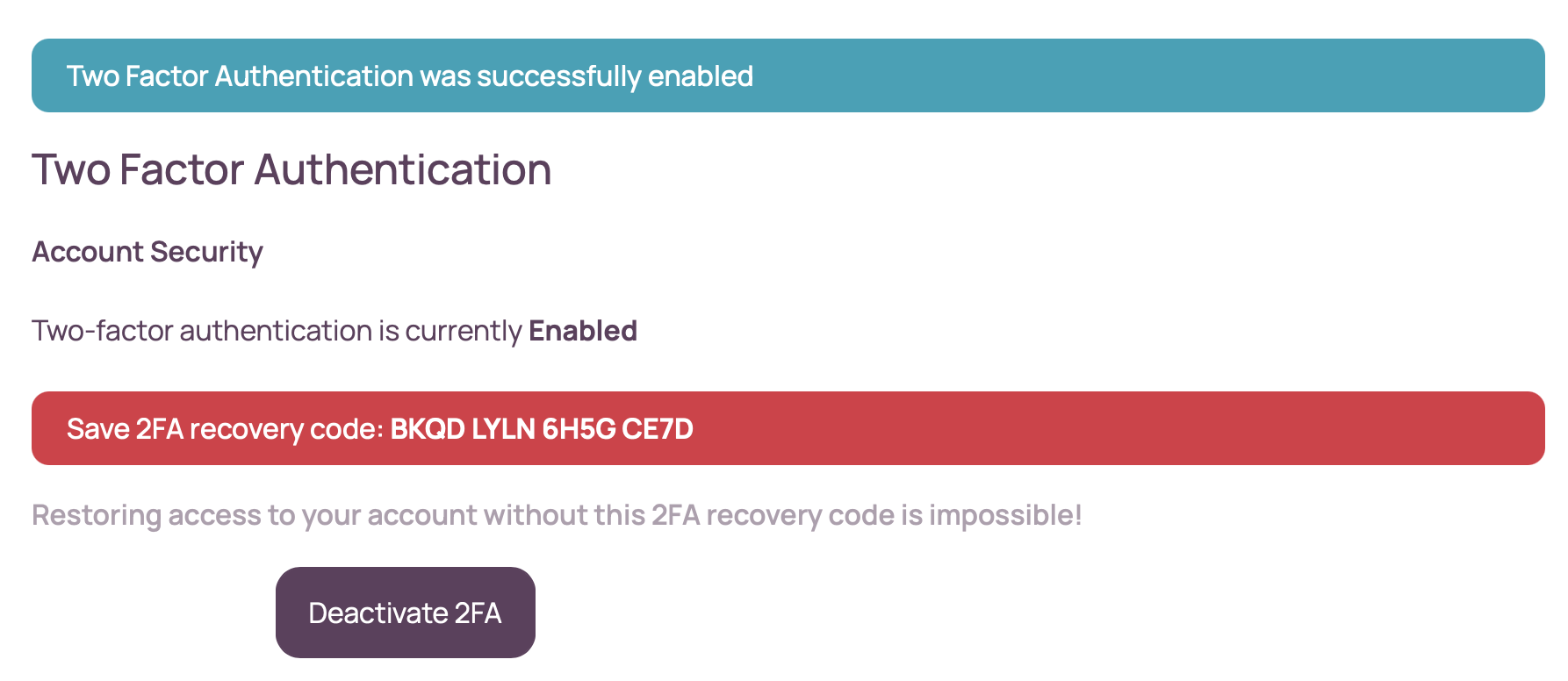
Task: Click the 'BKQD' recovery code group
Action: point(428,429)
